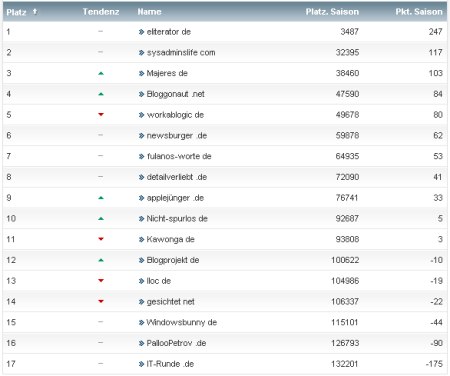
Task: Open the newsburger .de link
Action: pyautogui.click(x=177, y=135)
